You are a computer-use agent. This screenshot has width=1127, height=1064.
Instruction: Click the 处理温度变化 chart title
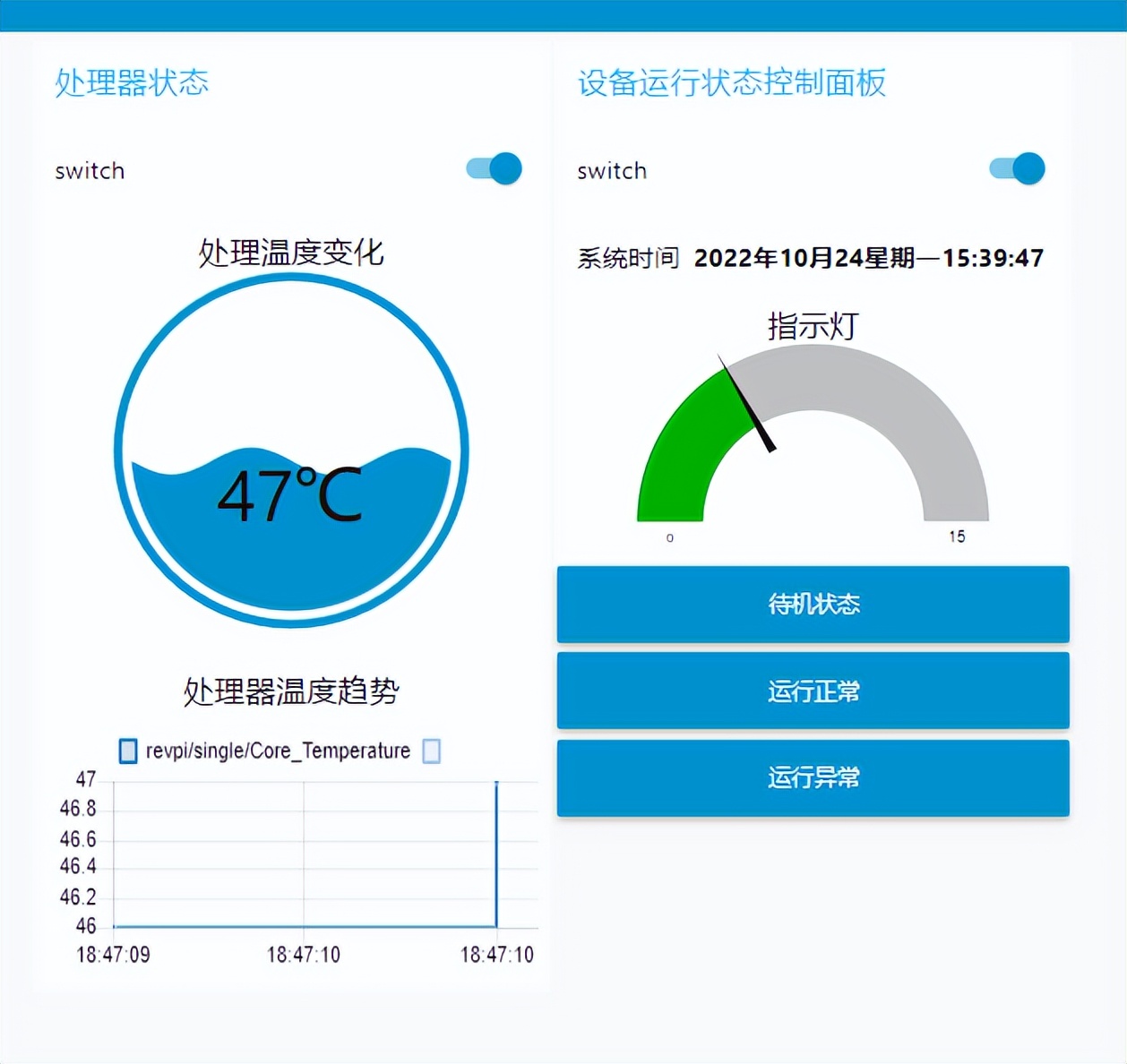[x=290, y=253]
